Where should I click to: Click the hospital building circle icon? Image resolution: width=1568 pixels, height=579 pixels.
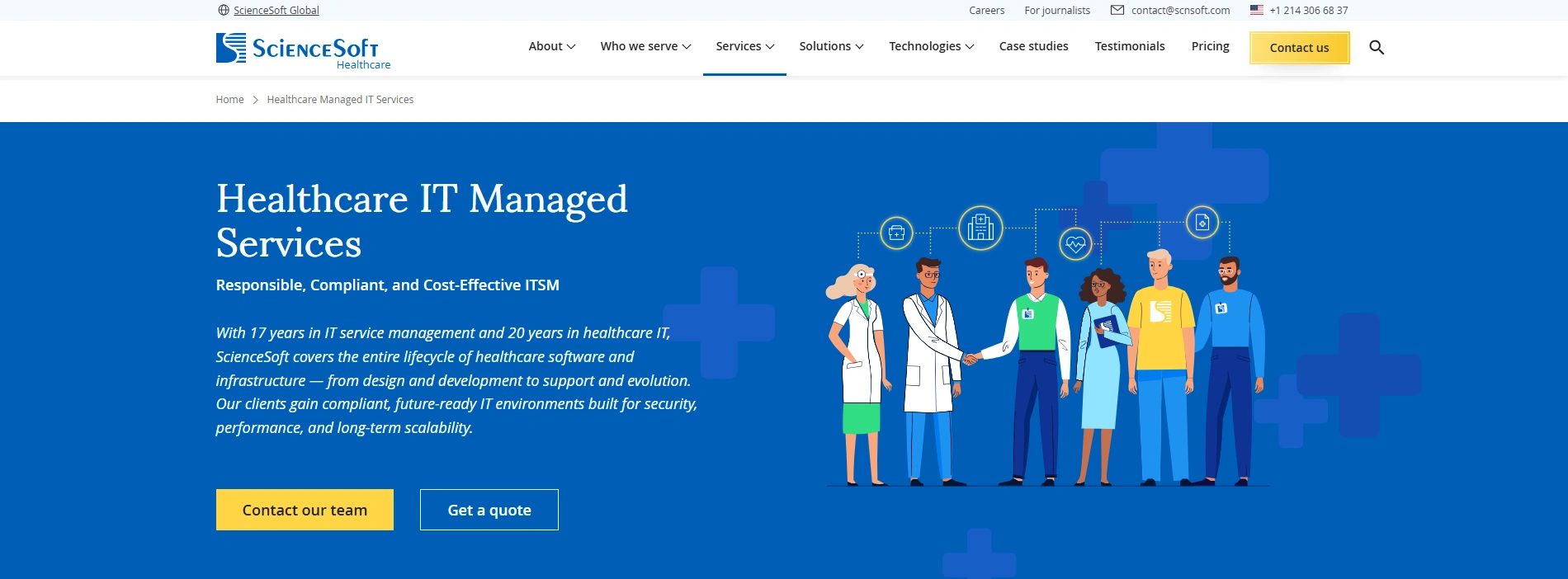pyautogui.click(x=980, y=228)
